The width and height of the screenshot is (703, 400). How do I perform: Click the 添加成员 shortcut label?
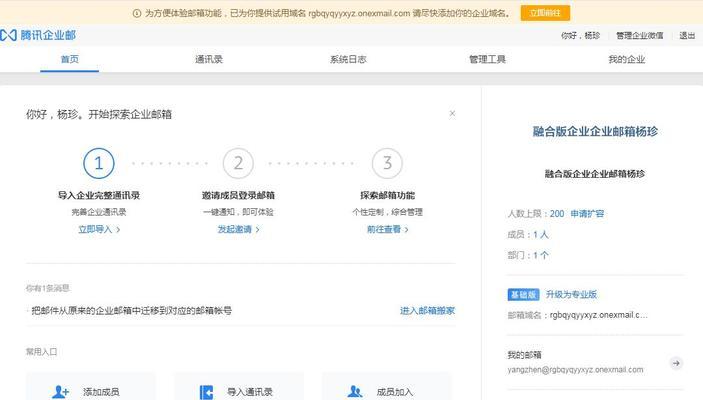[101, 392]
